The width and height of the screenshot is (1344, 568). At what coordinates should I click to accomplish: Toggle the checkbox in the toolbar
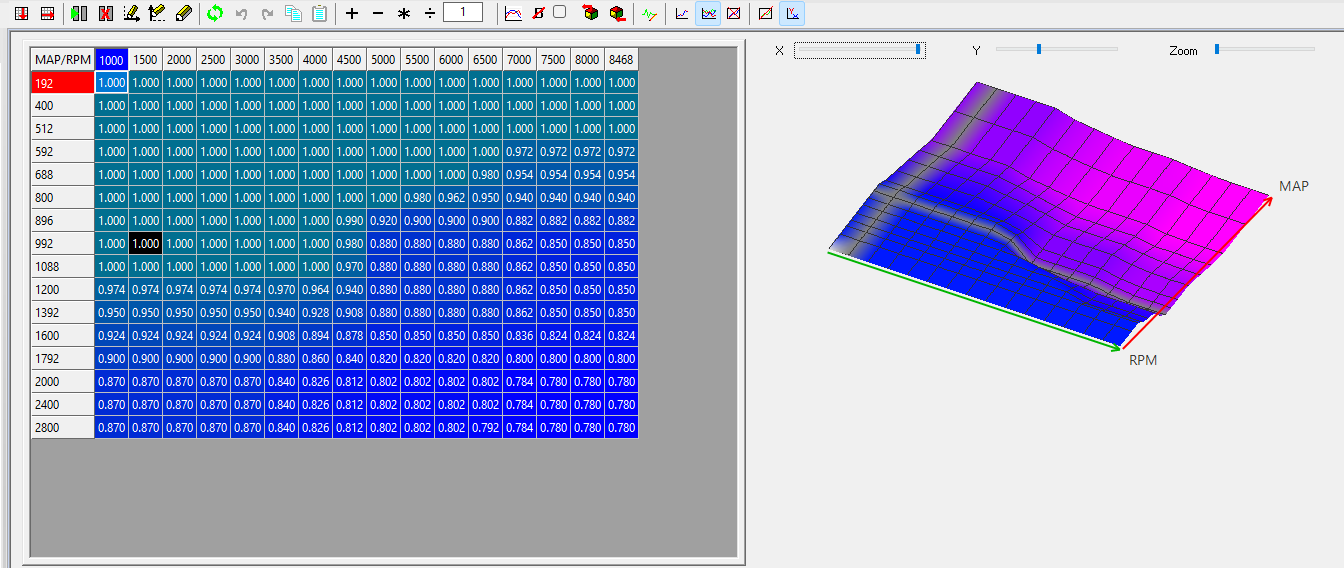coord(560,12)
